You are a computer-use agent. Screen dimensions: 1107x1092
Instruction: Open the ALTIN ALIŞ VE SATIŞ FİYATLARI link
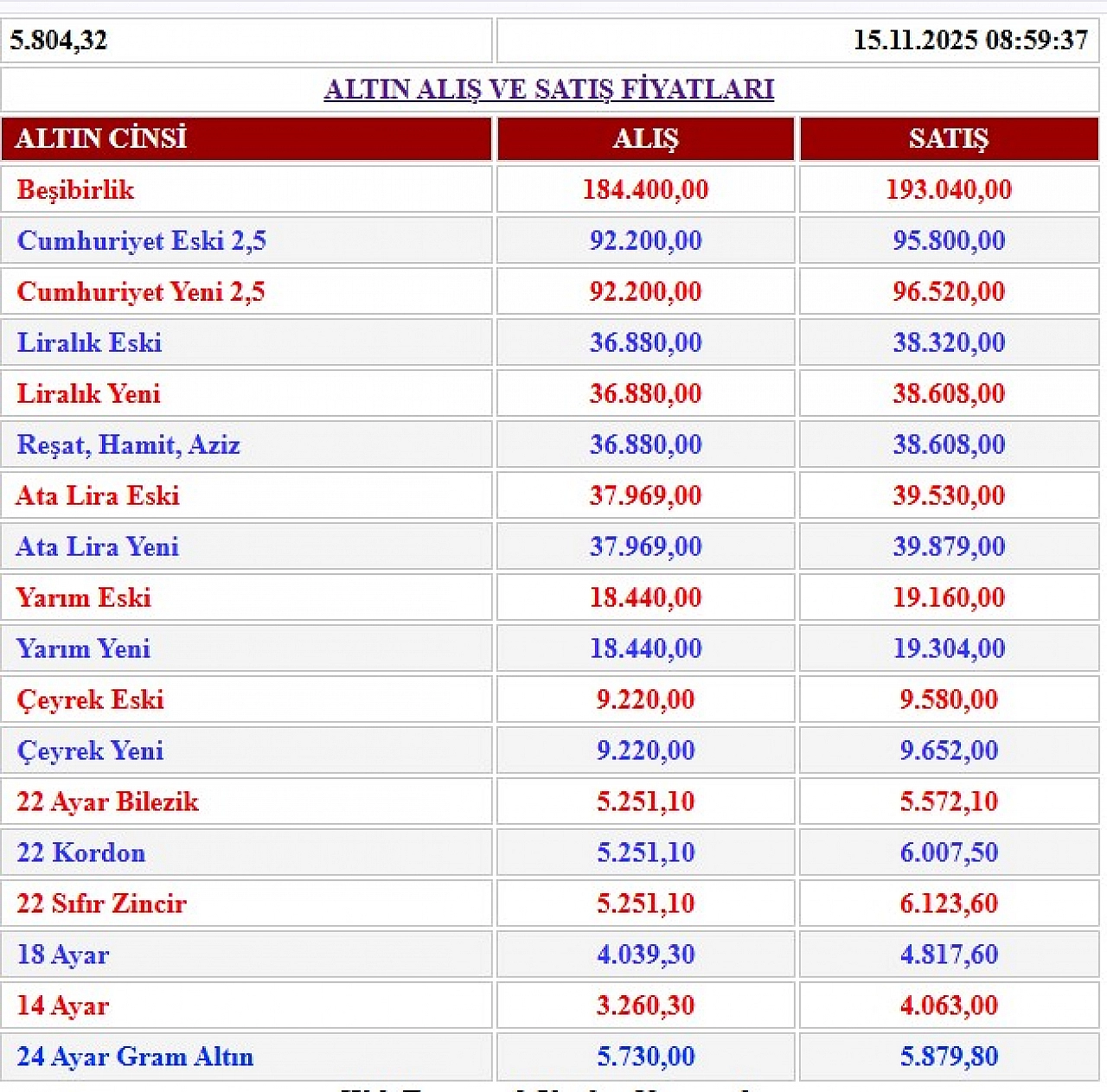pyautogui.click(x=548, y=89)
